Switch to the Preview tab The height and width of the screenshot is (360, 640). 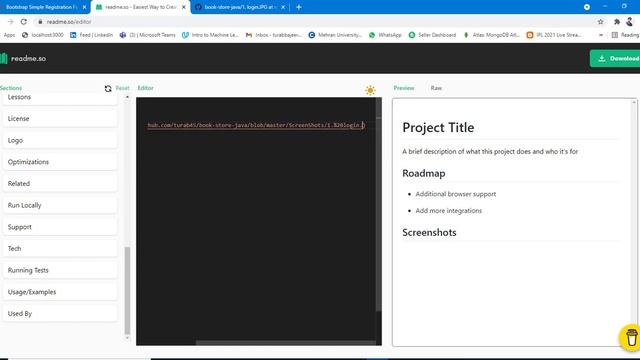404,88
